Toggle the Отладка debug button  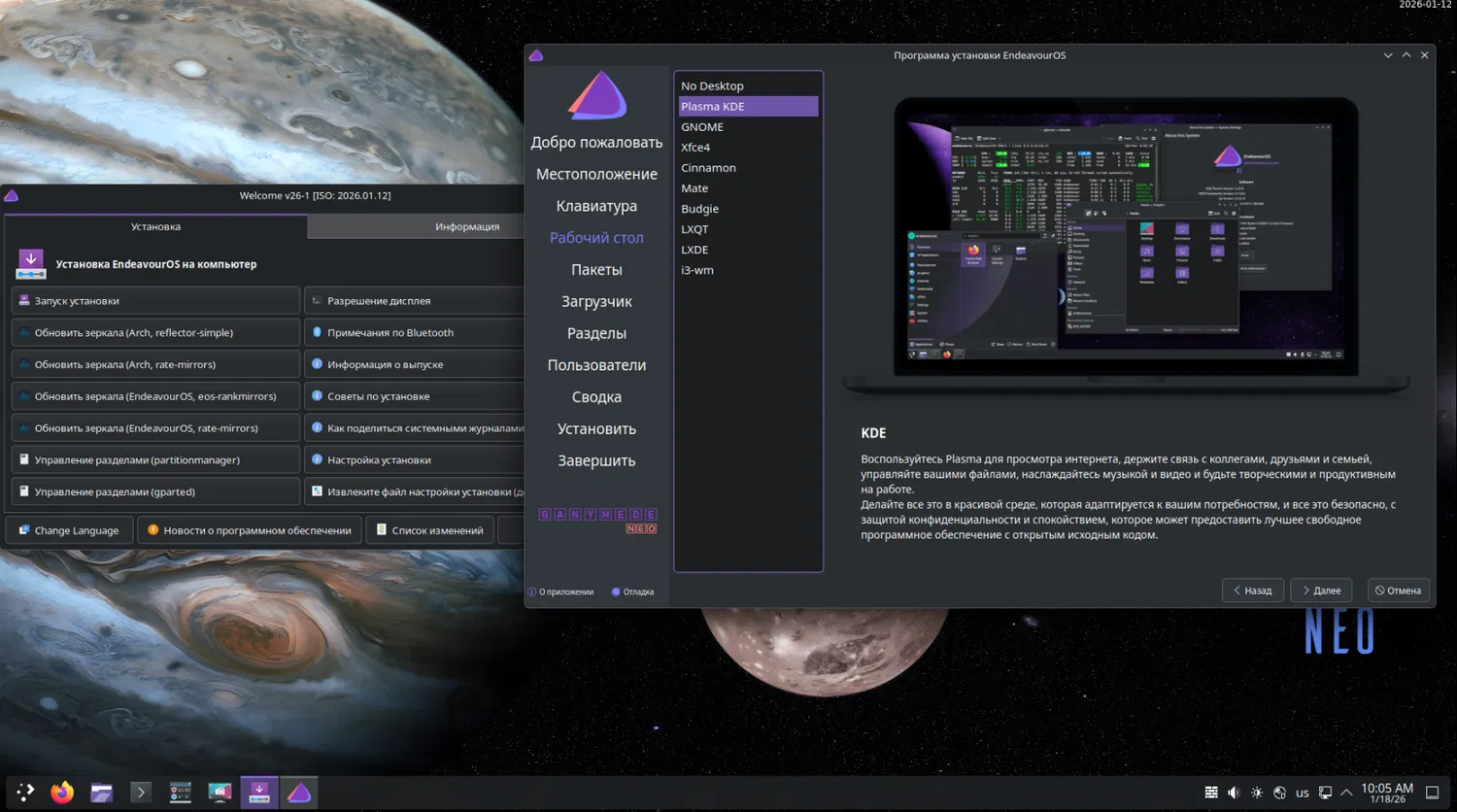632,592
